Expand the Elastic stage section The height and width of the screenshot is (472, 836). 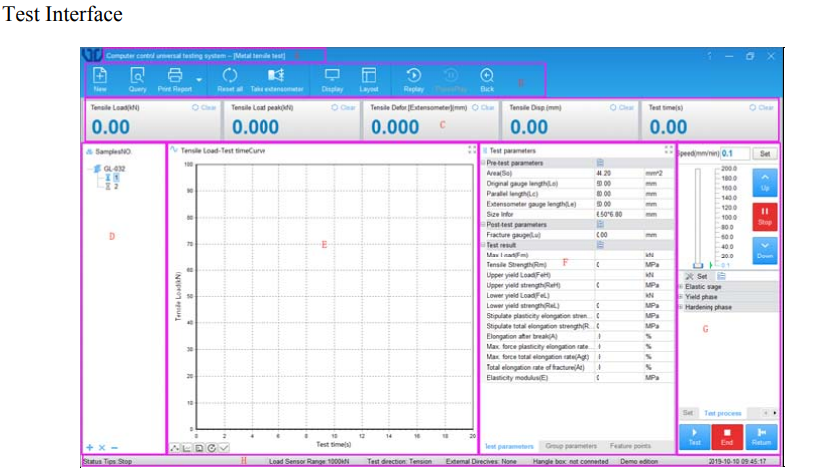point(682,287)
